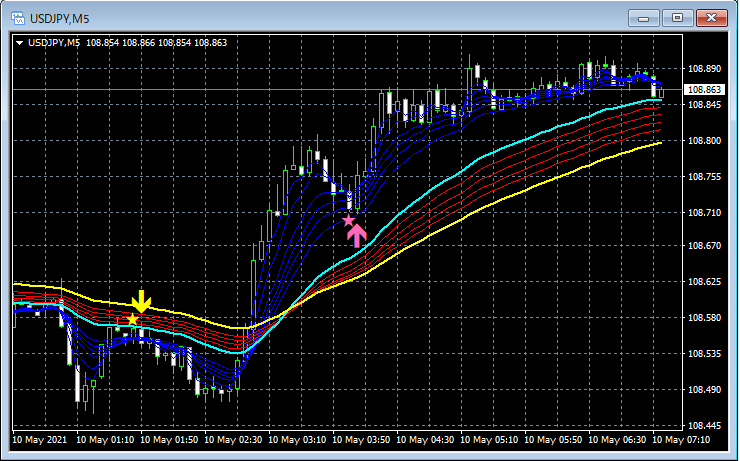Close the USDJPY,M5 chart window
740x461 pixels.
pos(712,18)
